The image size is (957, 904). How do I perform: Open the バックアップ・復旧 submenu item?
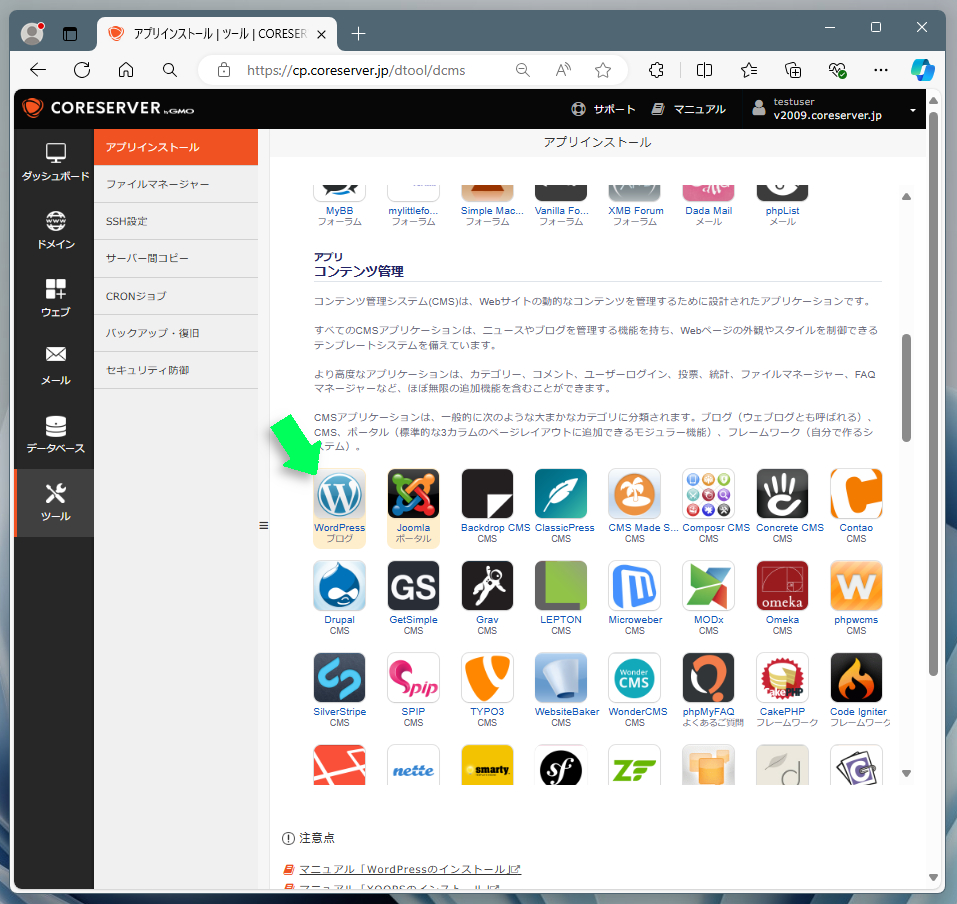pos(176,333)
